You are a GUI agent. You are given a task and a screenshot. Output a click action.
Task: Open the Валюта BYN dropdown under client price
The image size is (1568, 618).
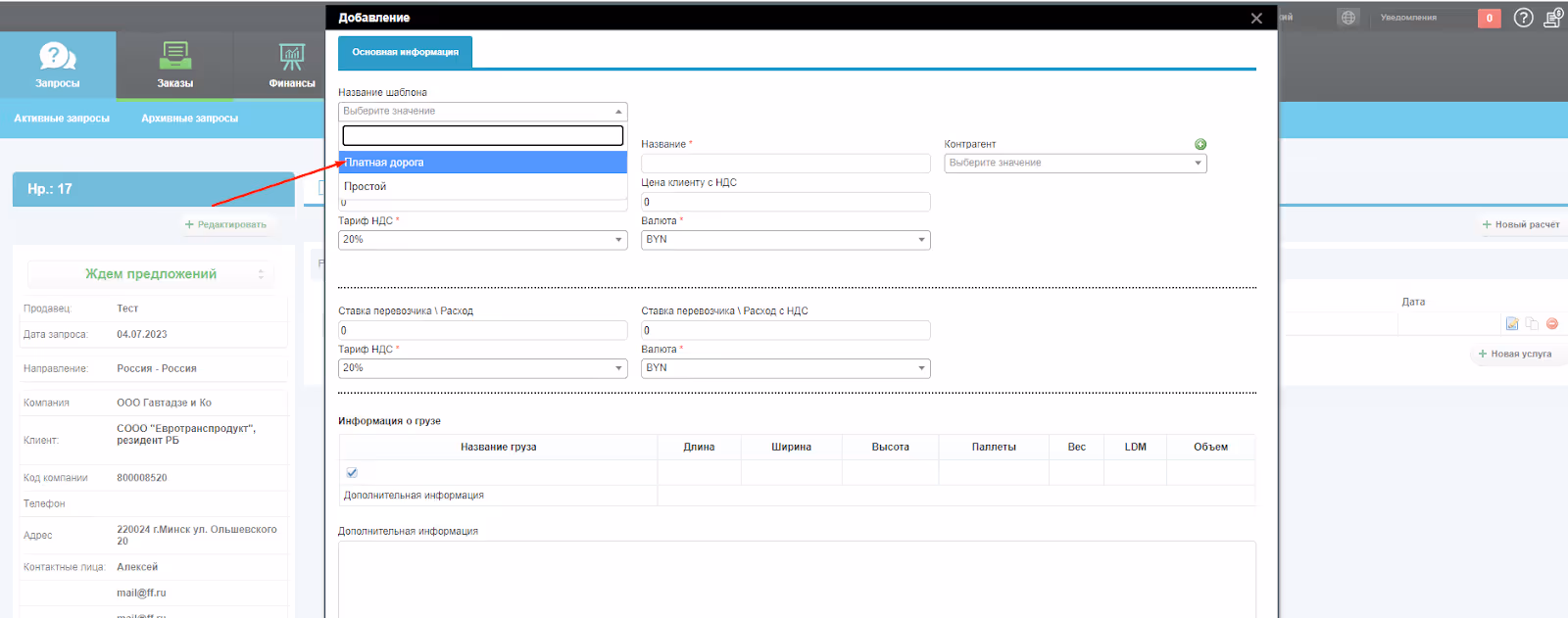(x=786, y=240)
